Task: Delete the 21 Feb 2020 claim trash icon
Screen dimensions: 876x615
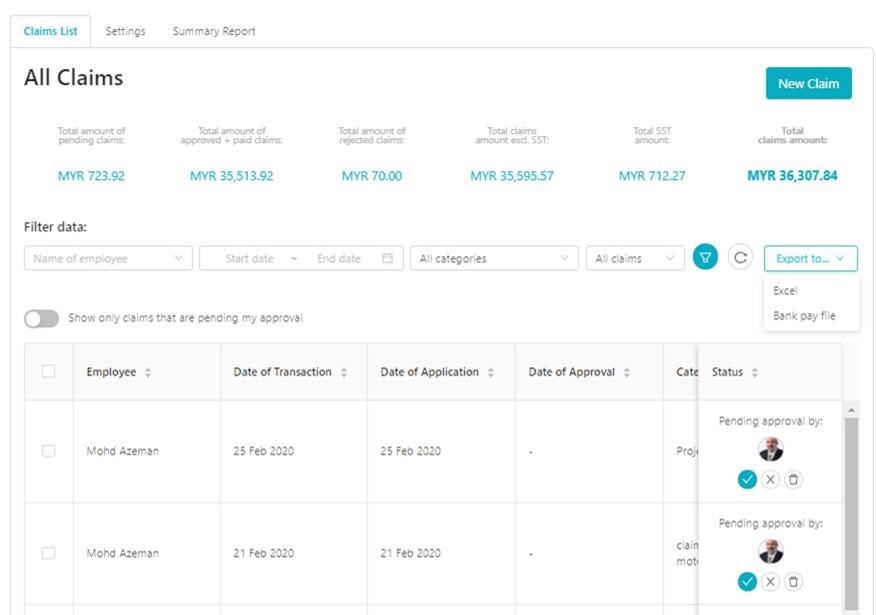Action: (793, 582)
